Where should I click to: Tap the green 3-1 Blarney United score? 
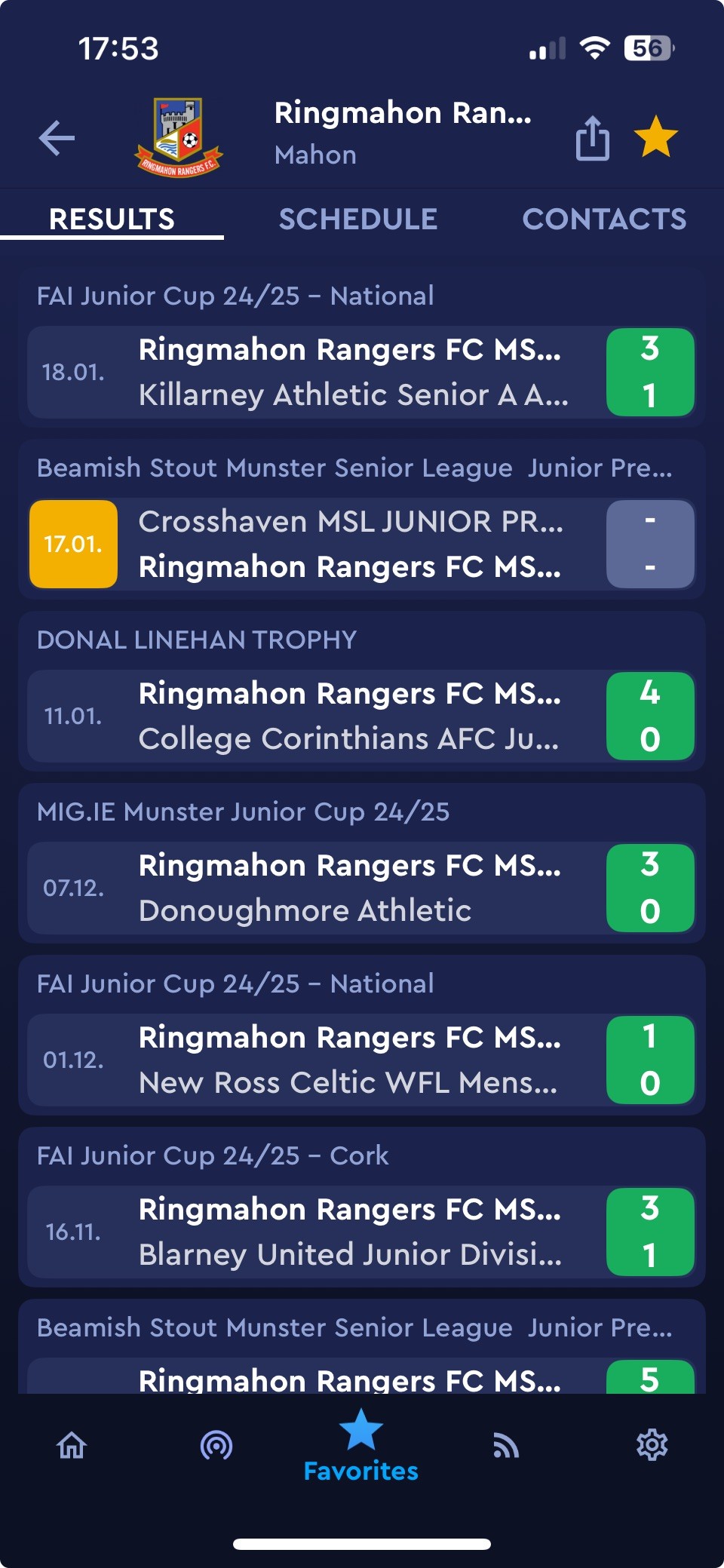[x=650, y=1232]
